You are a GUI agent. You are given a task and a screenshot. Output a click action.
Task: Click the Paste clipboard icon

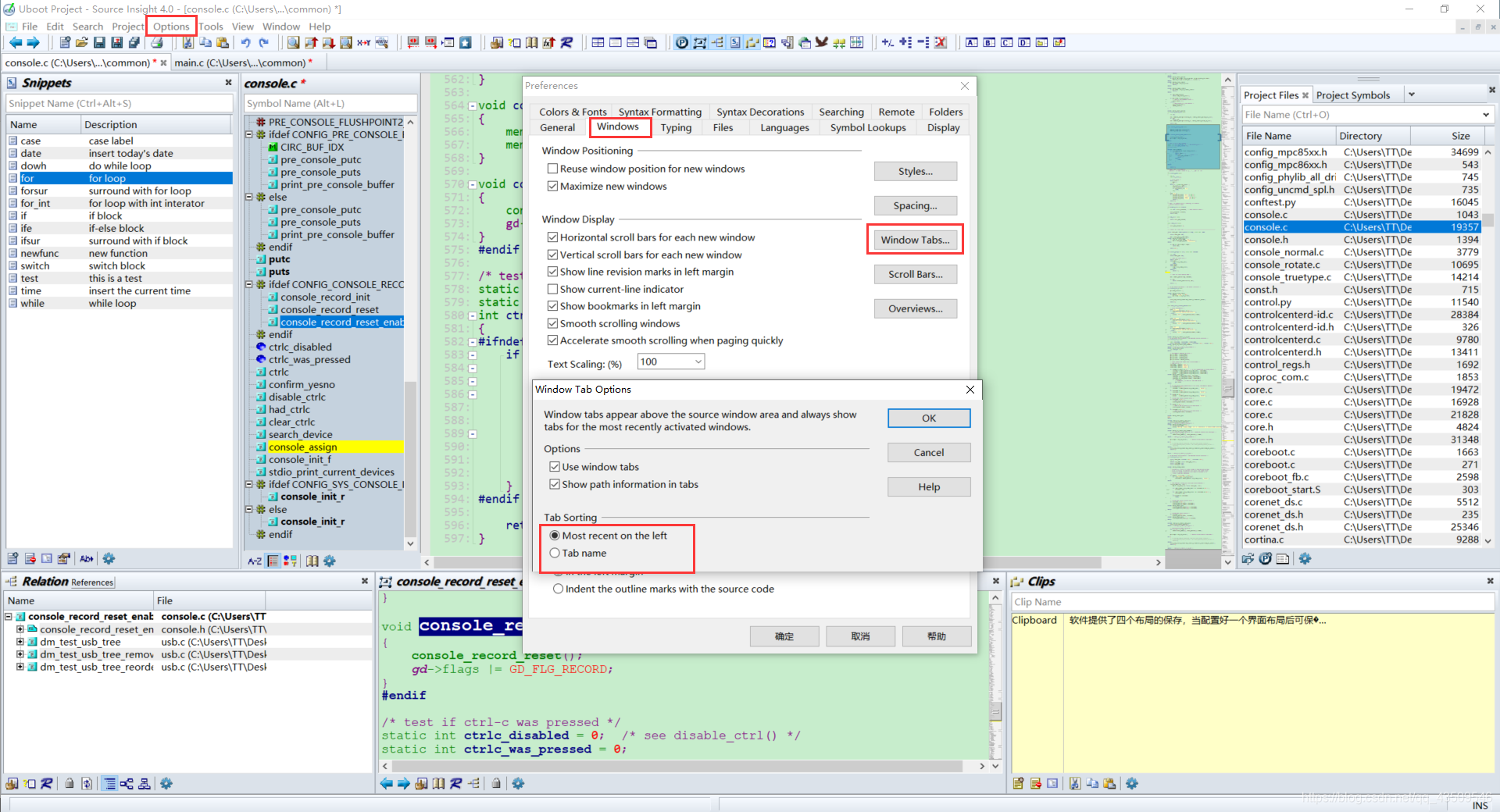coord(223,42)
